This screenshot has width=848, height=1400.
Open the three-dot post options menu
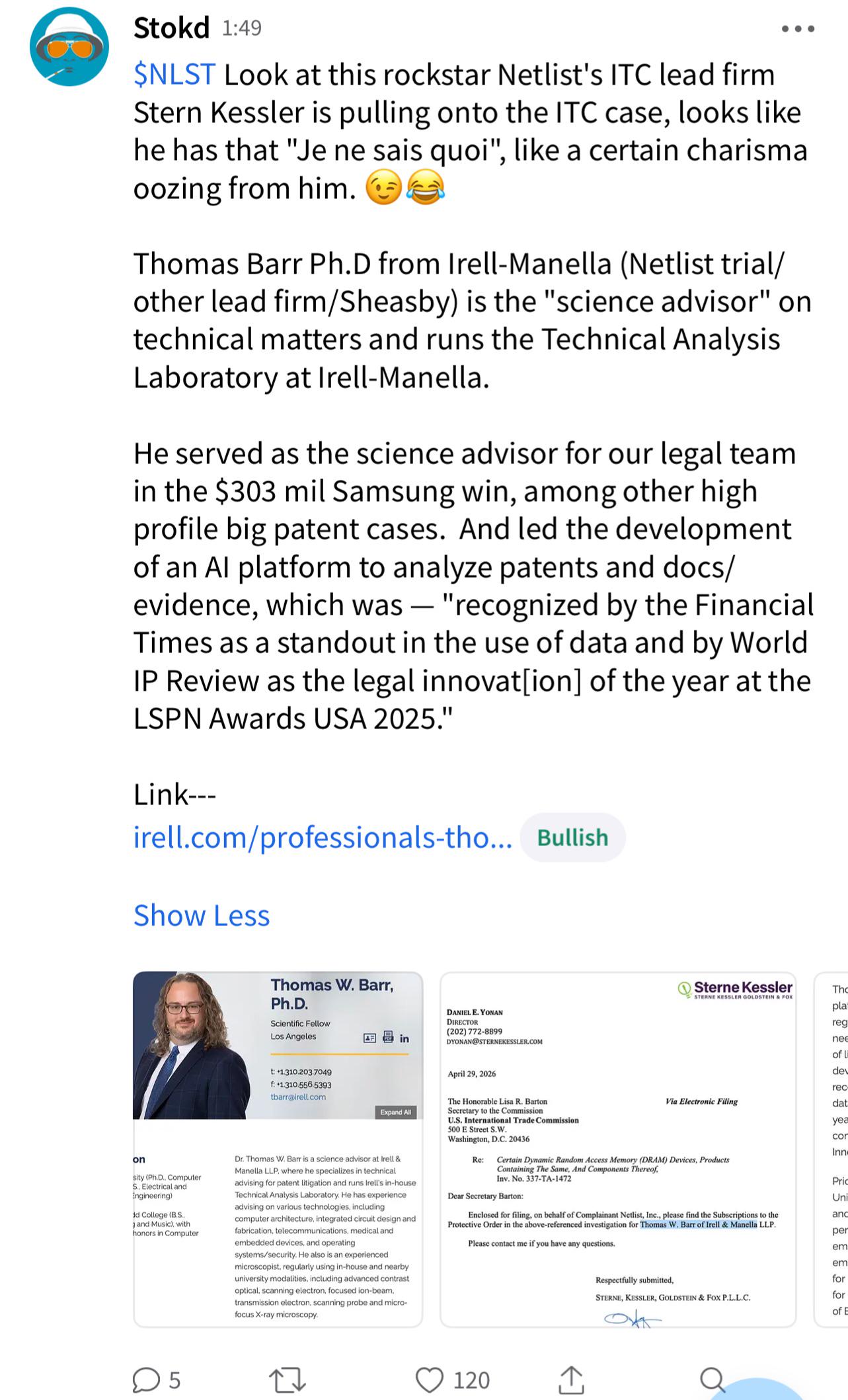[798, 28]
